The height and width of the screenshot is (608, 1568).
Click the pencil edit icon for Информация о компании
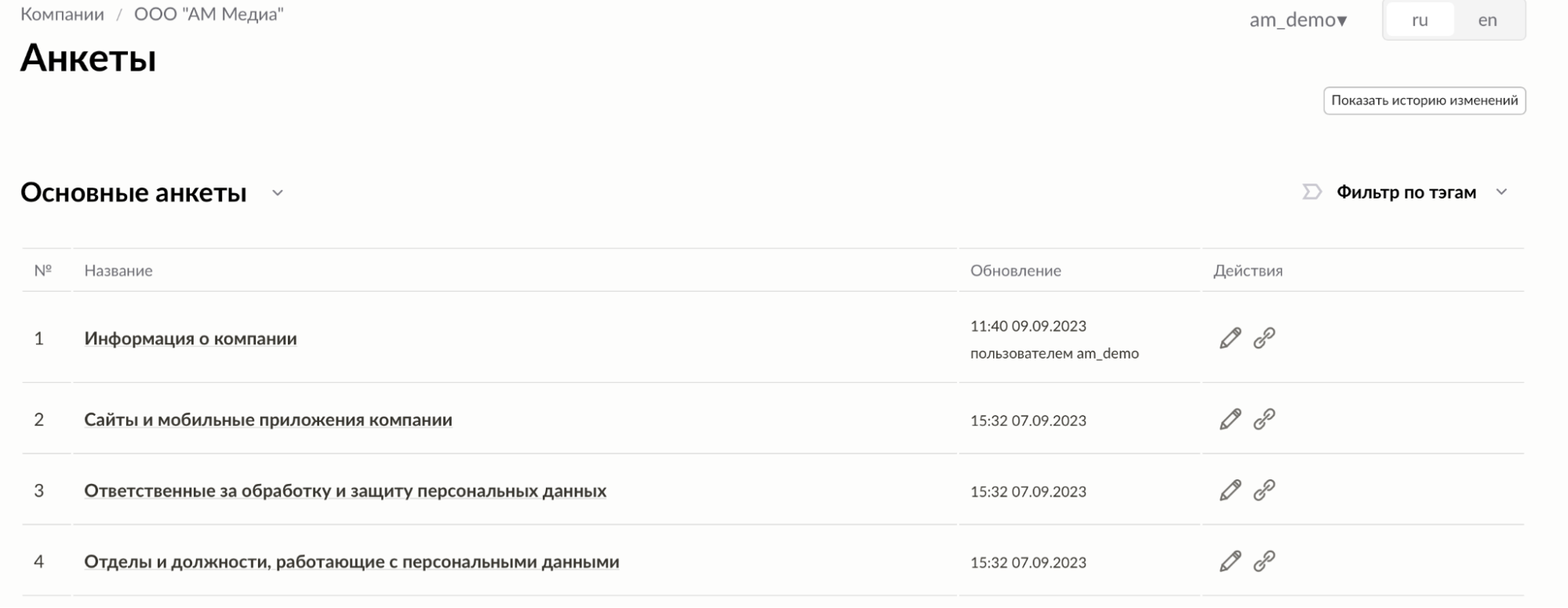pyautogui.click(x=1230, y=338)
